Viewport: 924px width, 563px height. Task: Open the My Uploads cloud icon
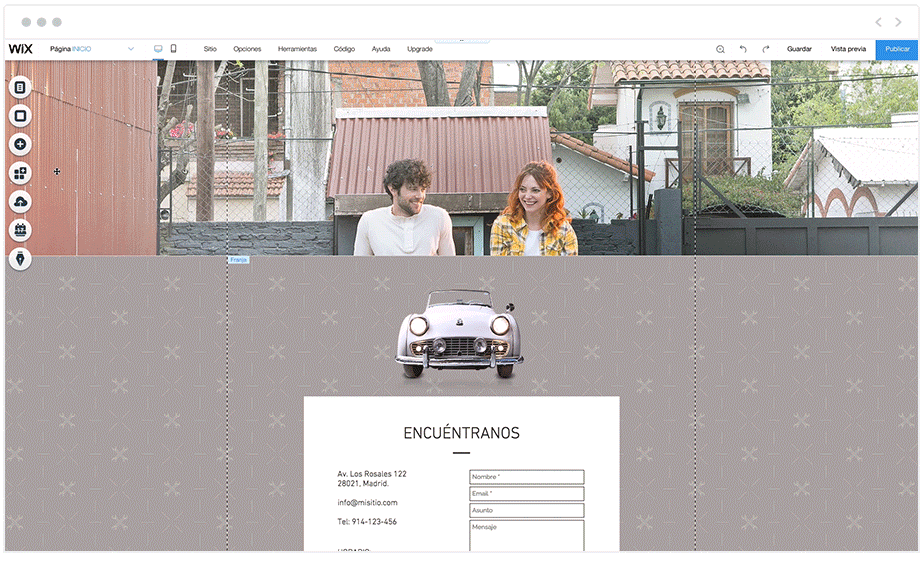point(20,202)
